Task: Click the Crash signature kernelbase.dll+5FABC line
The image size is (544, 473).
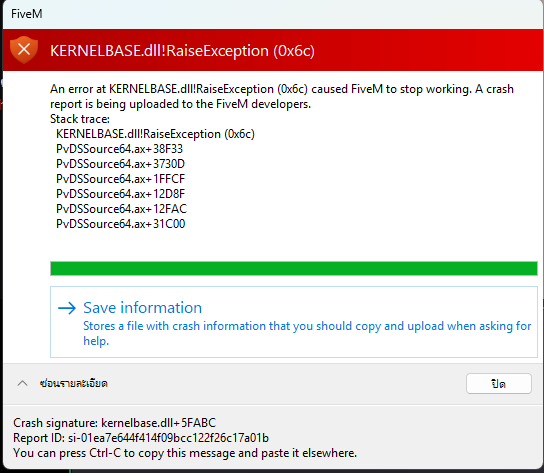Action: pyautogui.click(x=114, y=423)
